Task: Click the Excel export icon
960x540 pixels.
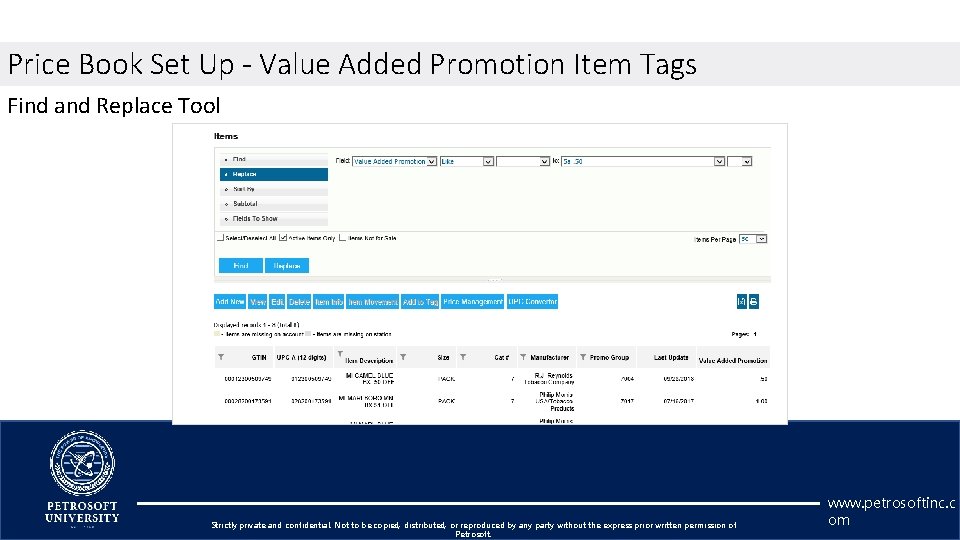Action: coord(741,301)
